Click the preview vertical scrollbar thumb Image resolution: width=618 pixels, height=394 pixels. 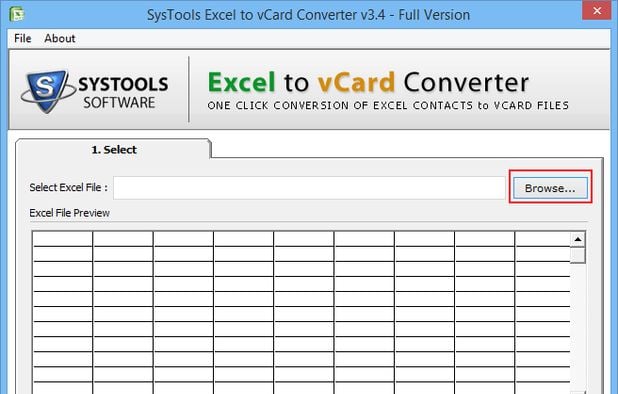point(578,255)
